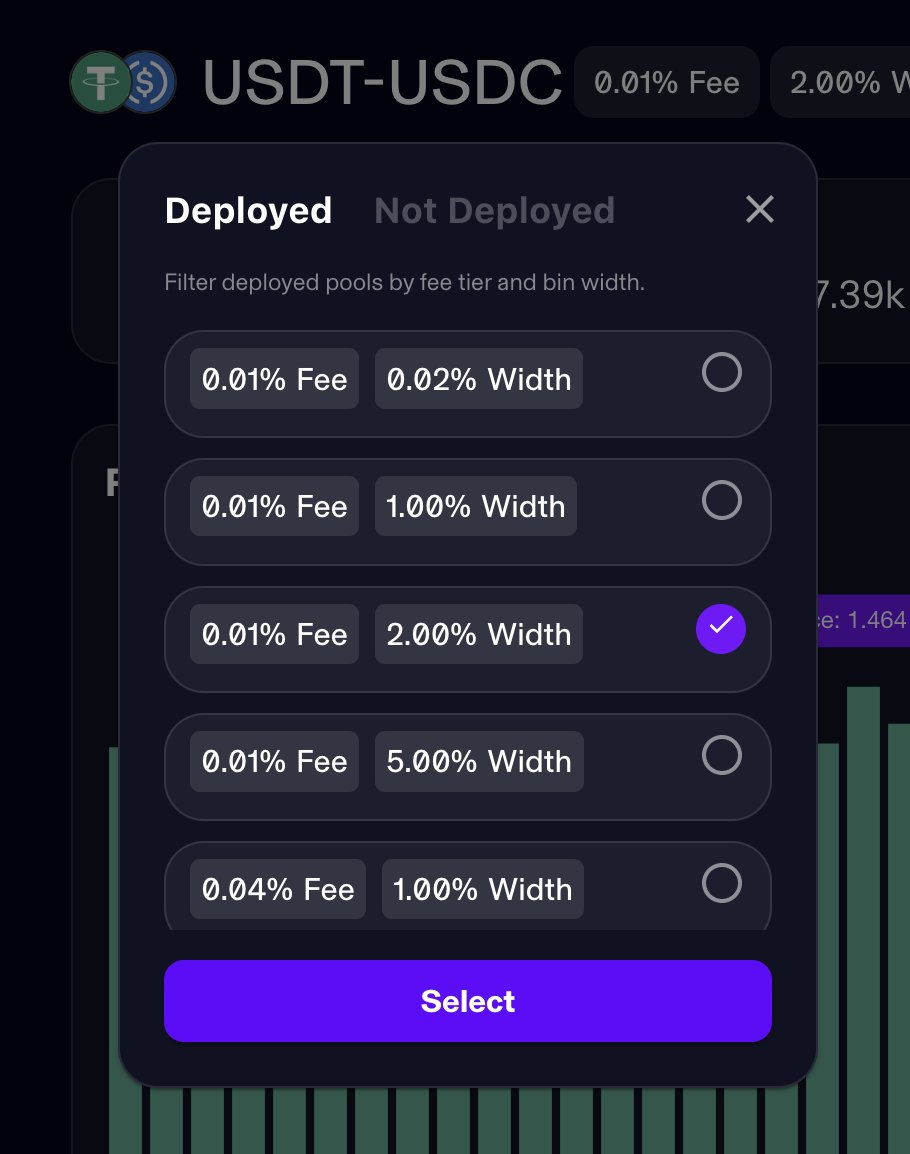The width and height of the screenshot is (910, 1154).
Task: Switch to the Deployed tab
Action: (248, 211)
